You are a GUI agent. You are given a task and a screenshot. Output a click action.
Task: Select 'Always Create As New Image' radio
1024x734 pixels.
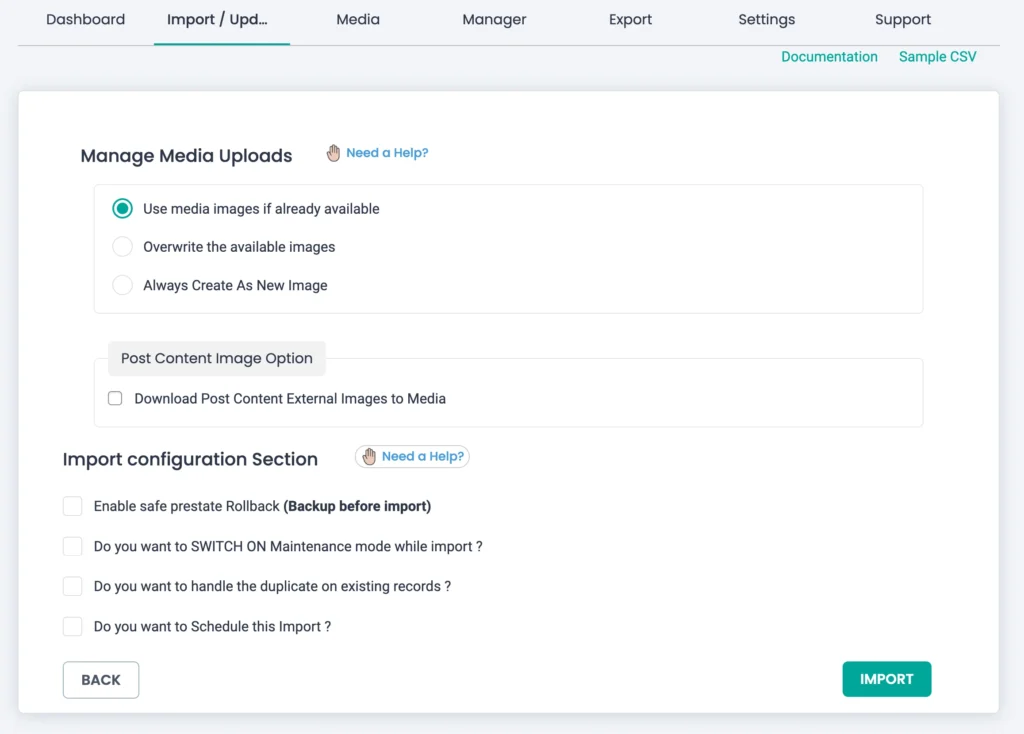click(x=122, y=285)
